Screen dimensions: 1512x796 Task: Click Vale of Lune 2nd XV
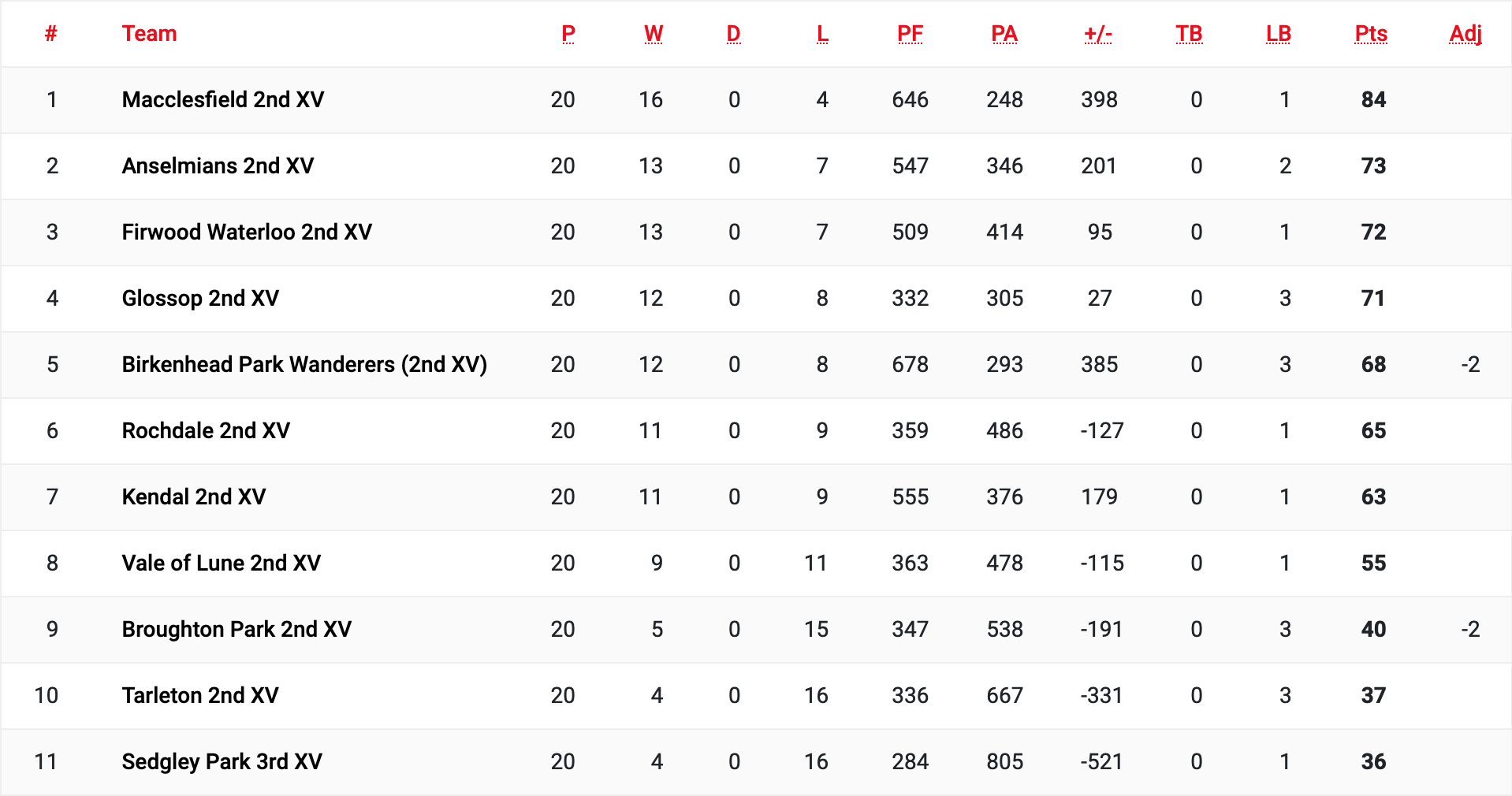tap(222, 563)
